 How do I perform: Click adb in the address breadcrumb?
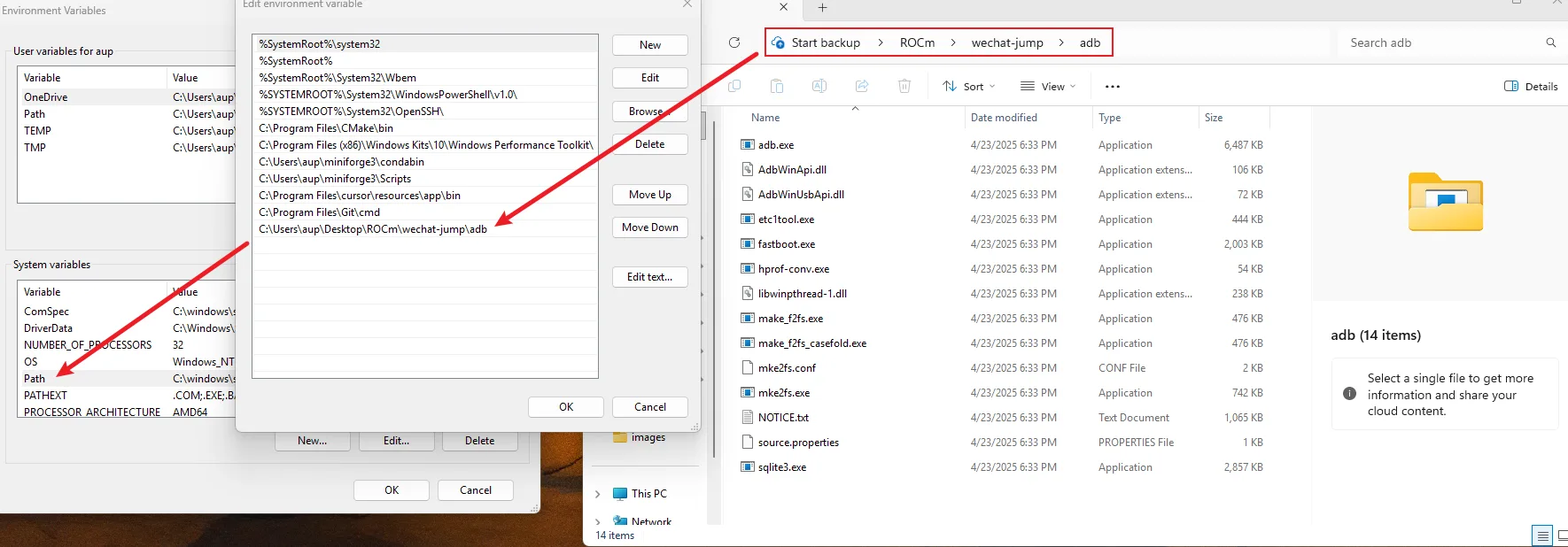click(1090, 42)
